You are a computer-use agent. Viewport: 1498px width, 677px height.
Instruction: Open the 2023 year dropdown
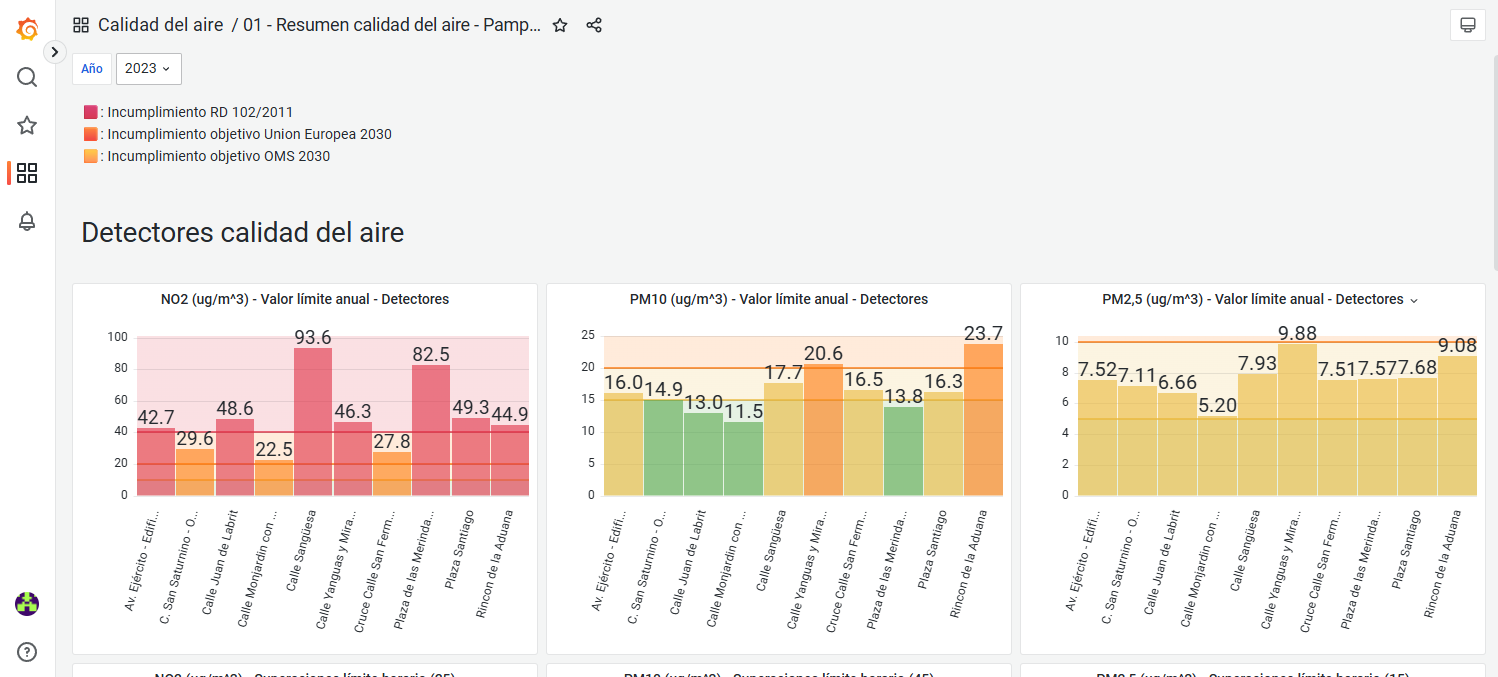148,69
